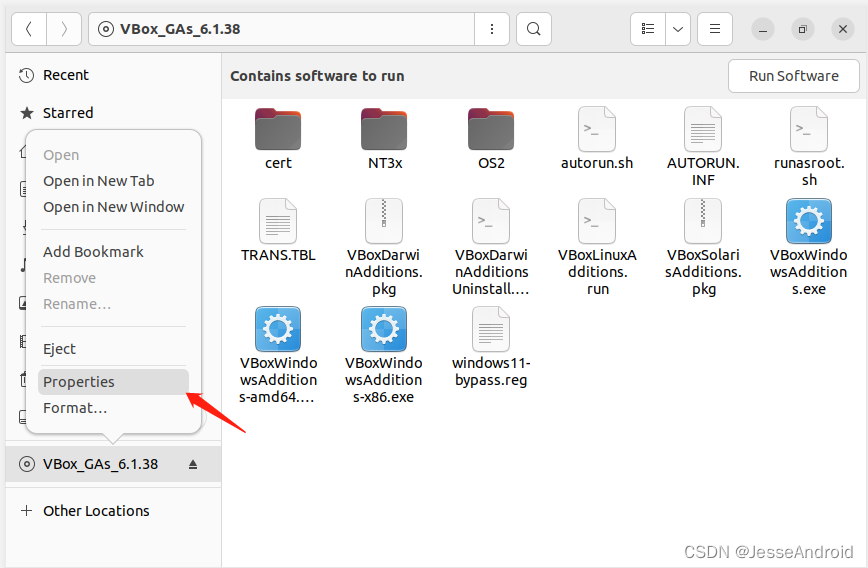Viewport: 868px width, 568px height.
Task: Open the hamburger main menu
Action: (715, 29)
